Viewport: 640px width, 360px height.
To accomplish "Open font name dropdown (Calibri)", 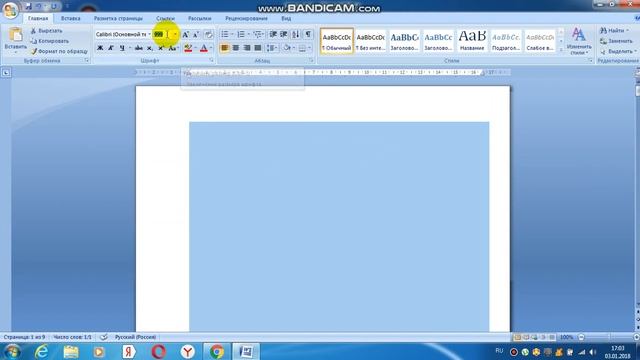I will [x=149, y=34].
